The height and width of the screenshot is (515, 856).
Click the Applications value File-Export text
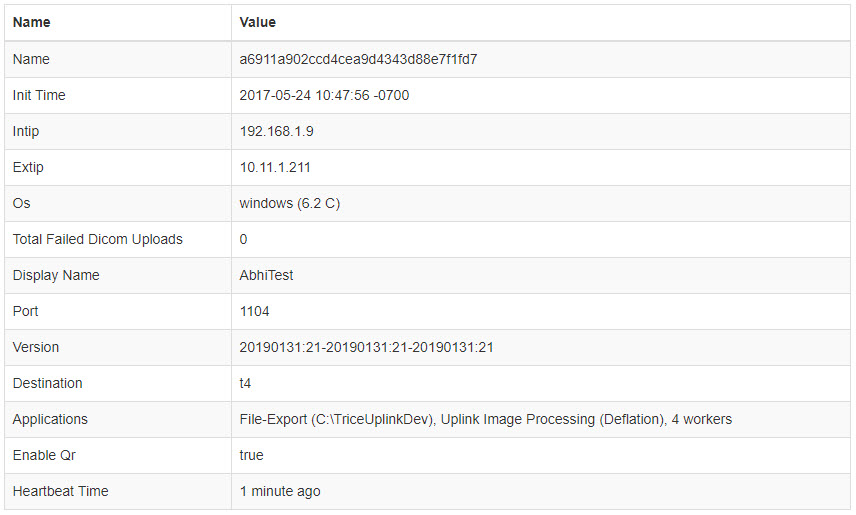tap(486, 419)
